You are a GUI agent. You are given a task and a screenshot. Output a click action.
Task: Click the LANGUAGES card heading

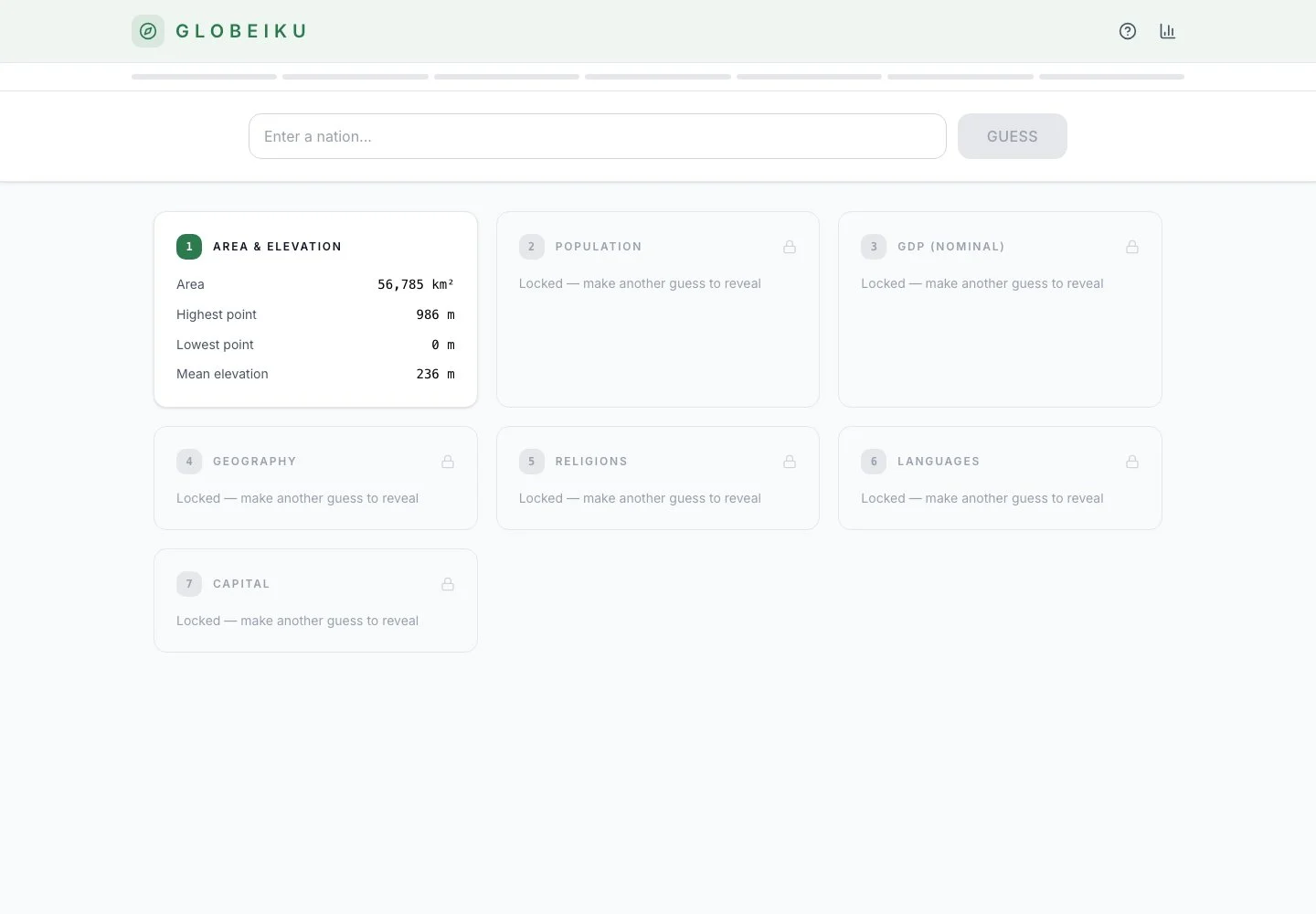tap(939, 462)
